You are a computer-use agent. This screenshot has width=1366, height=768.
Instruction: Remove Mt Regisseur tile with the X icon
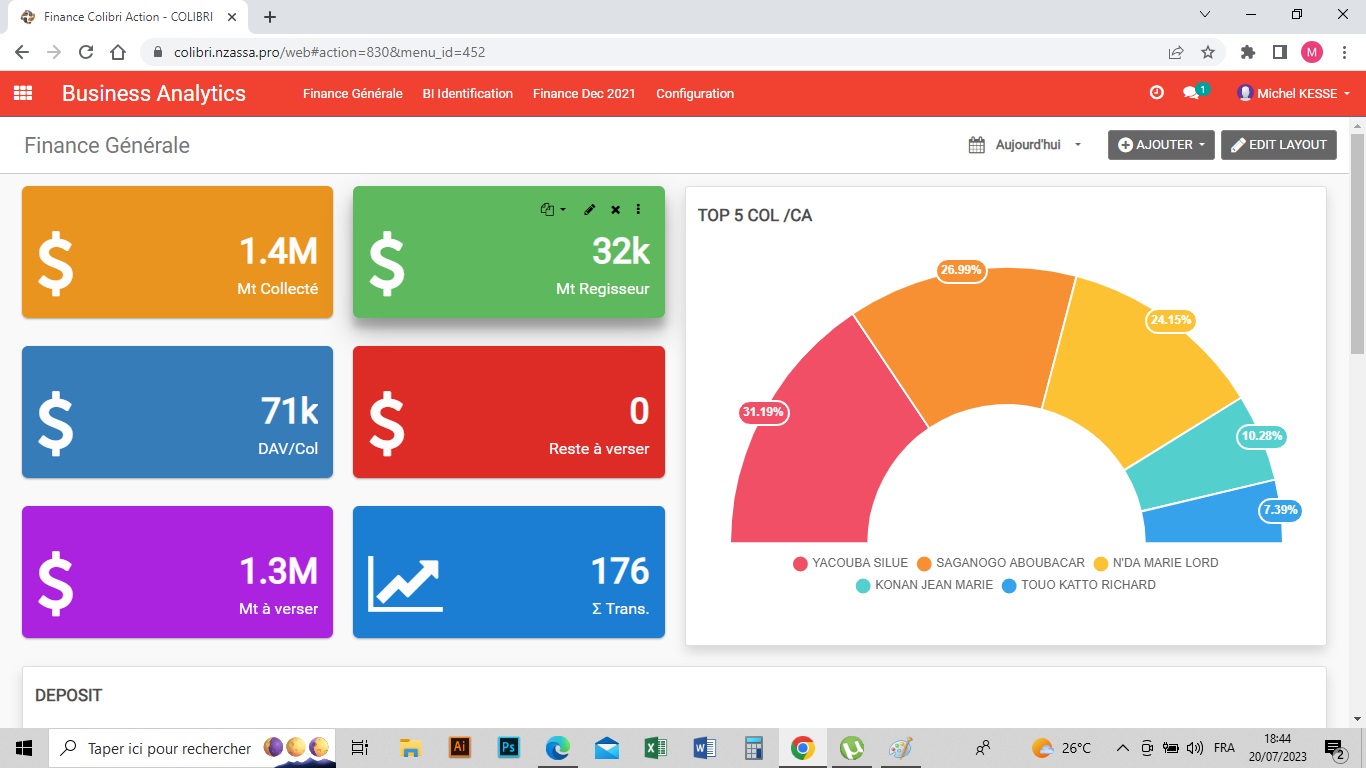(615, 210)
